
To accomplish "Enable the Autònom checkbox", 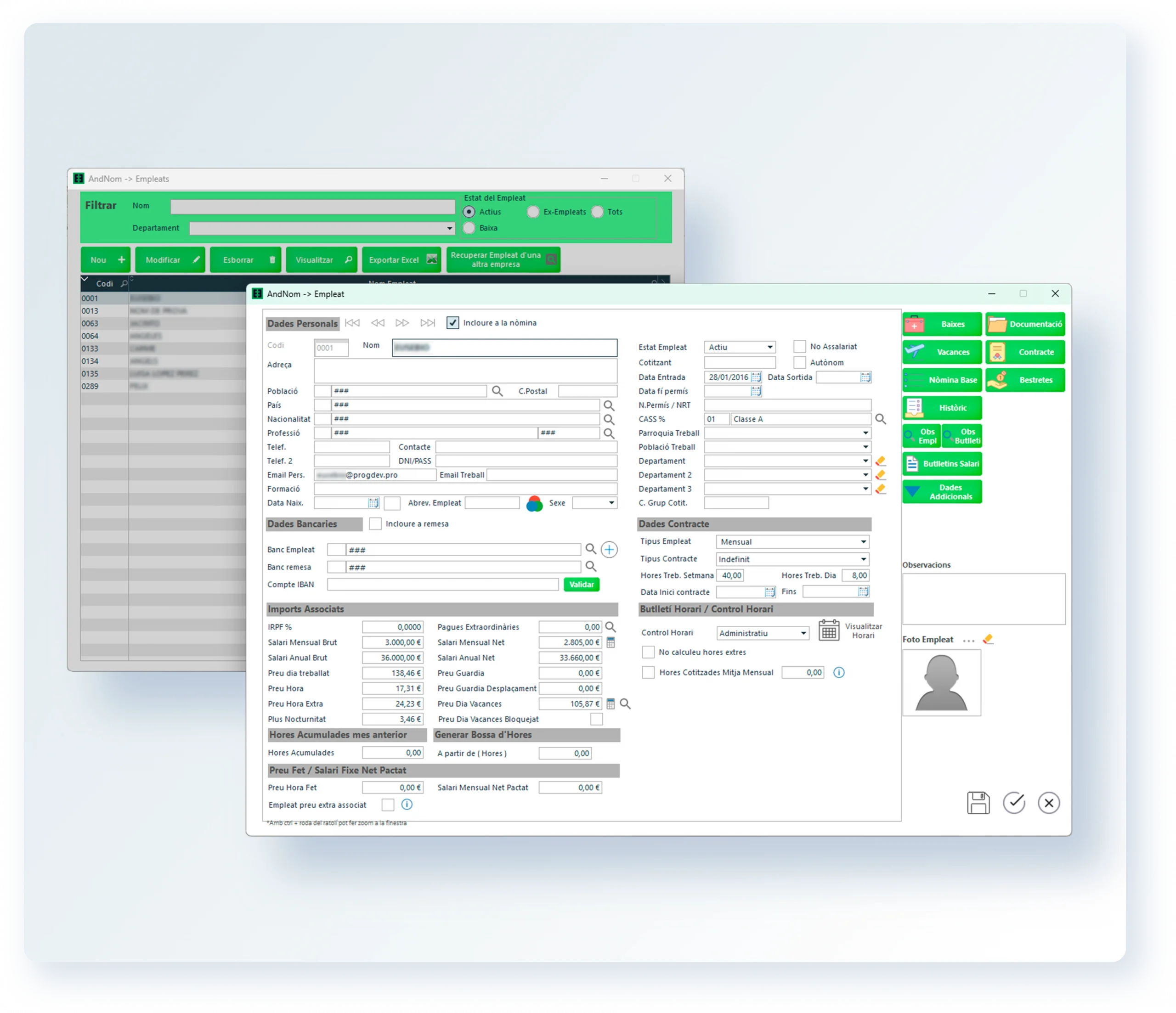I will point(799,363).
